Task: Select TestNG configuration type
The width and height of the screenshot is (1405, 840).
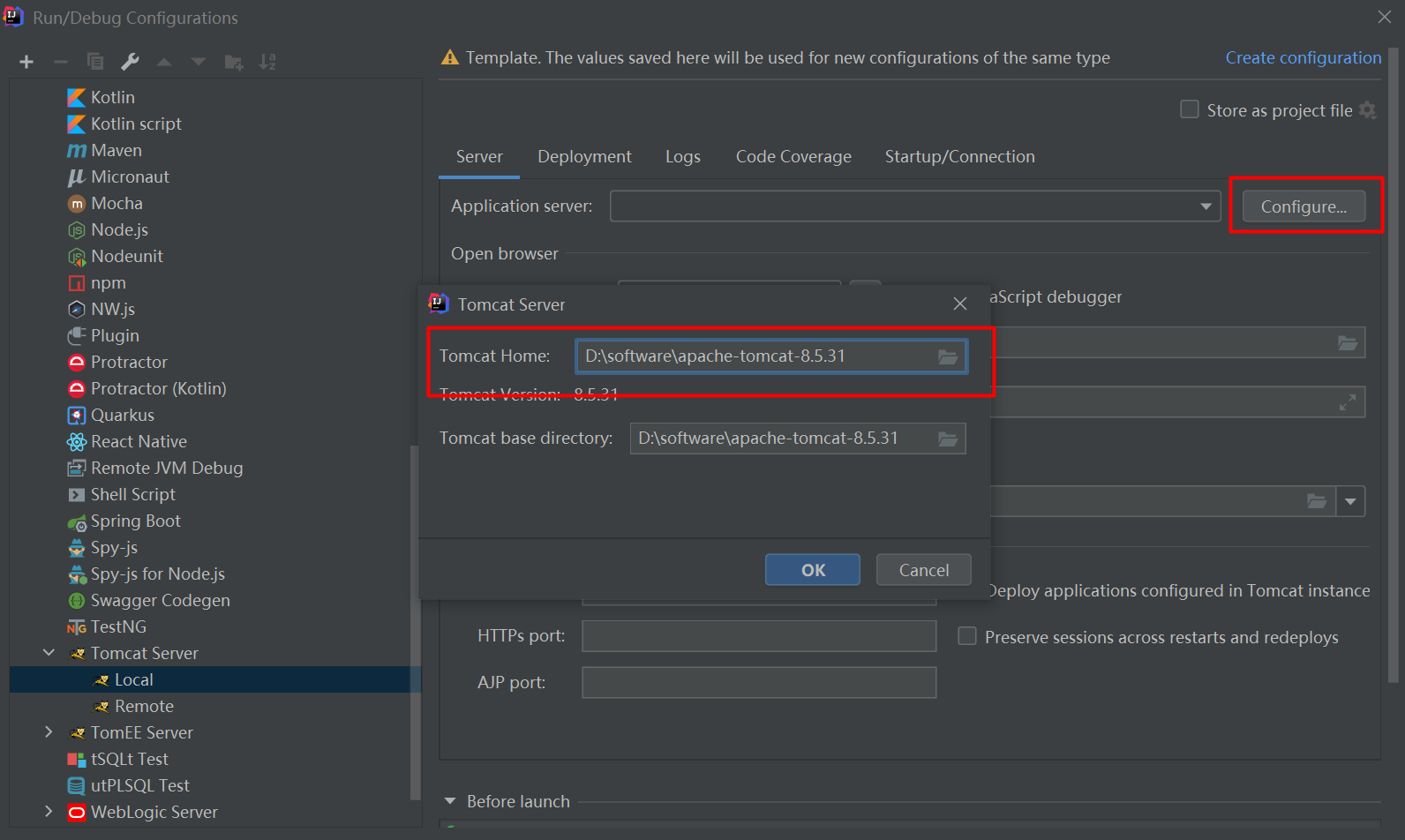Action: (x=118, y=626)
